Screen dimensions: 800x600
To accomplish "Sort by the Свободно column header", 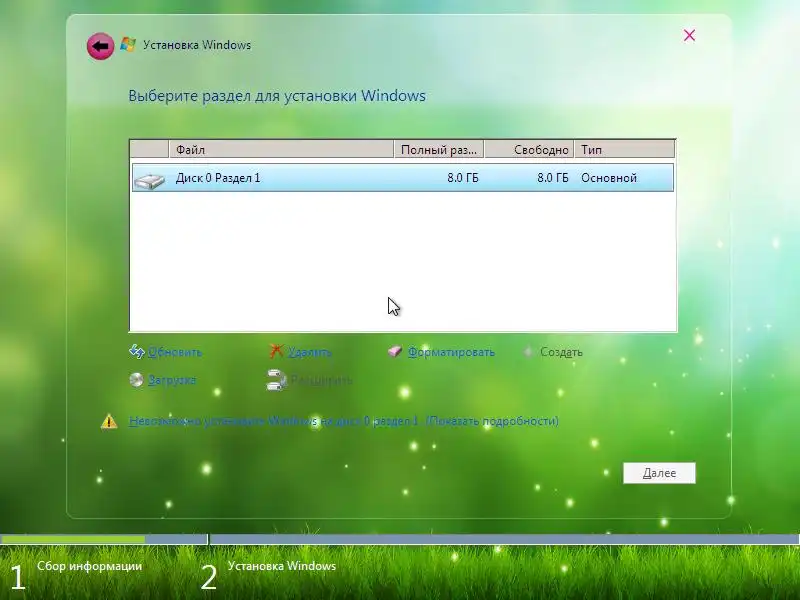I will [x=529, y=149].
